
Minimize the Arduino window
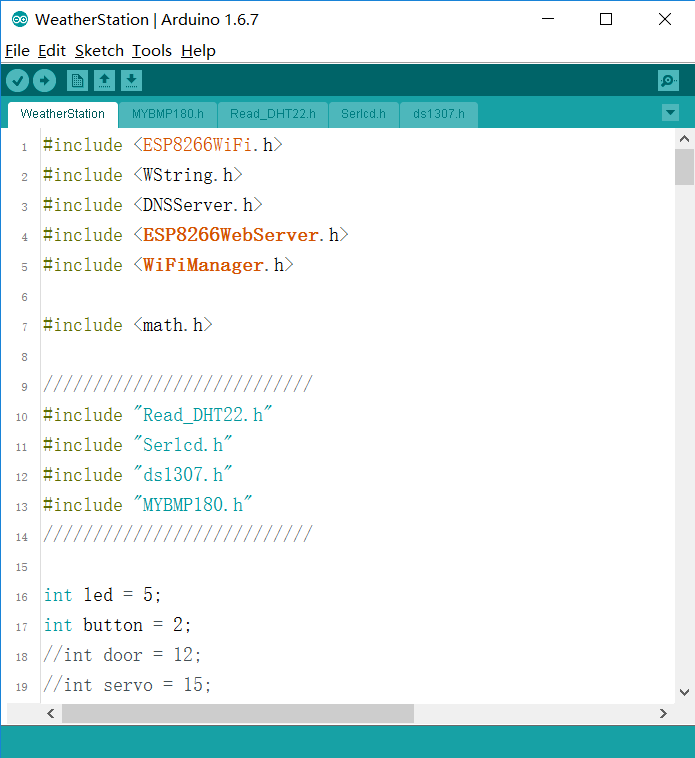548,19
